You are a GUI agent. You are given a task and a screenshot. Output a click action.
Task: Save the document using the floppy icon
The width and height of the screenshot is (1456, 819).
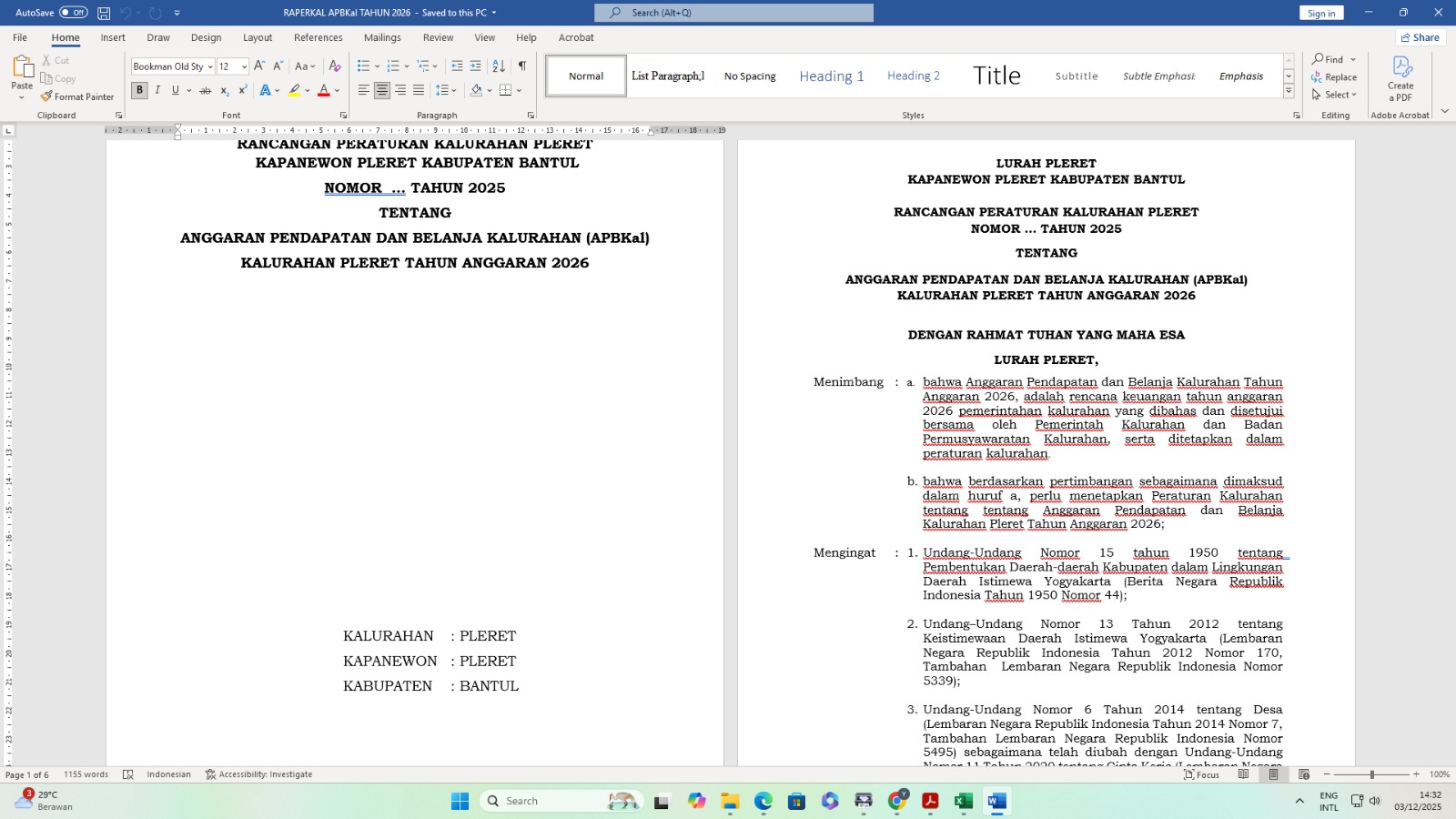point(104,13)
